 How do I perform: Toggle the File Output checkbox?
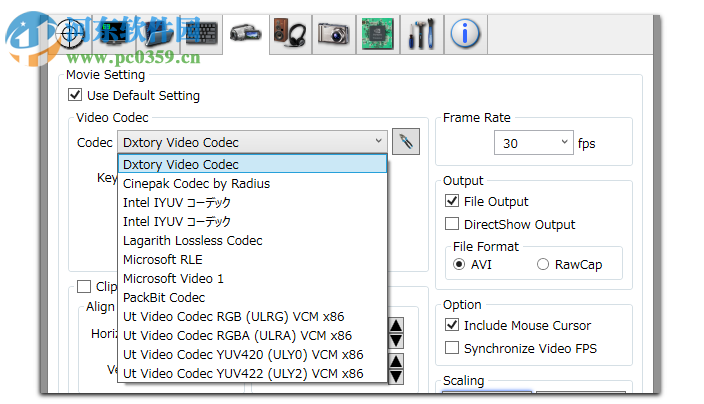452,202
